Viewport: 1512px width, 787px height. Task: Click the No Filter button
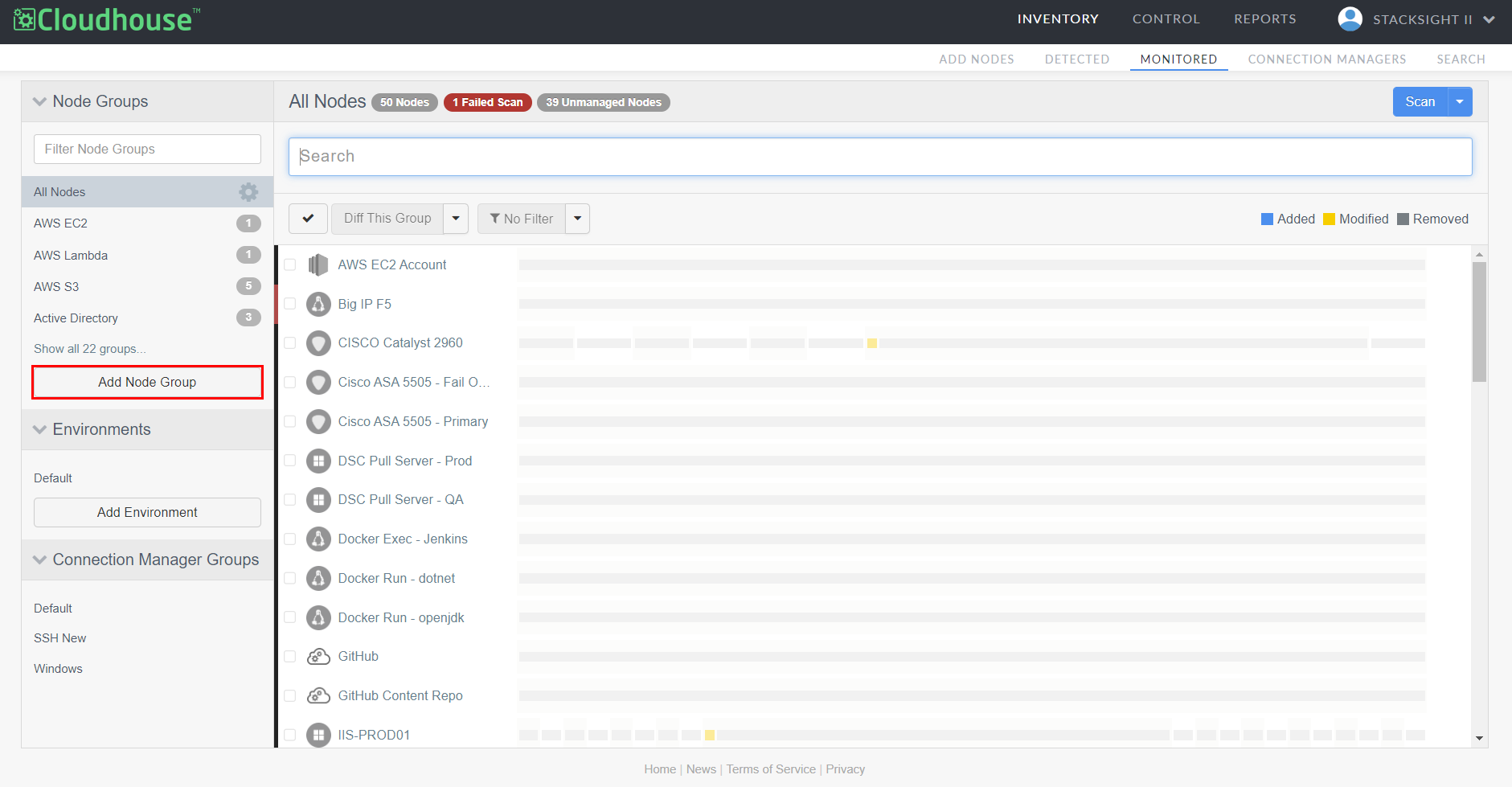pos(522,219)
